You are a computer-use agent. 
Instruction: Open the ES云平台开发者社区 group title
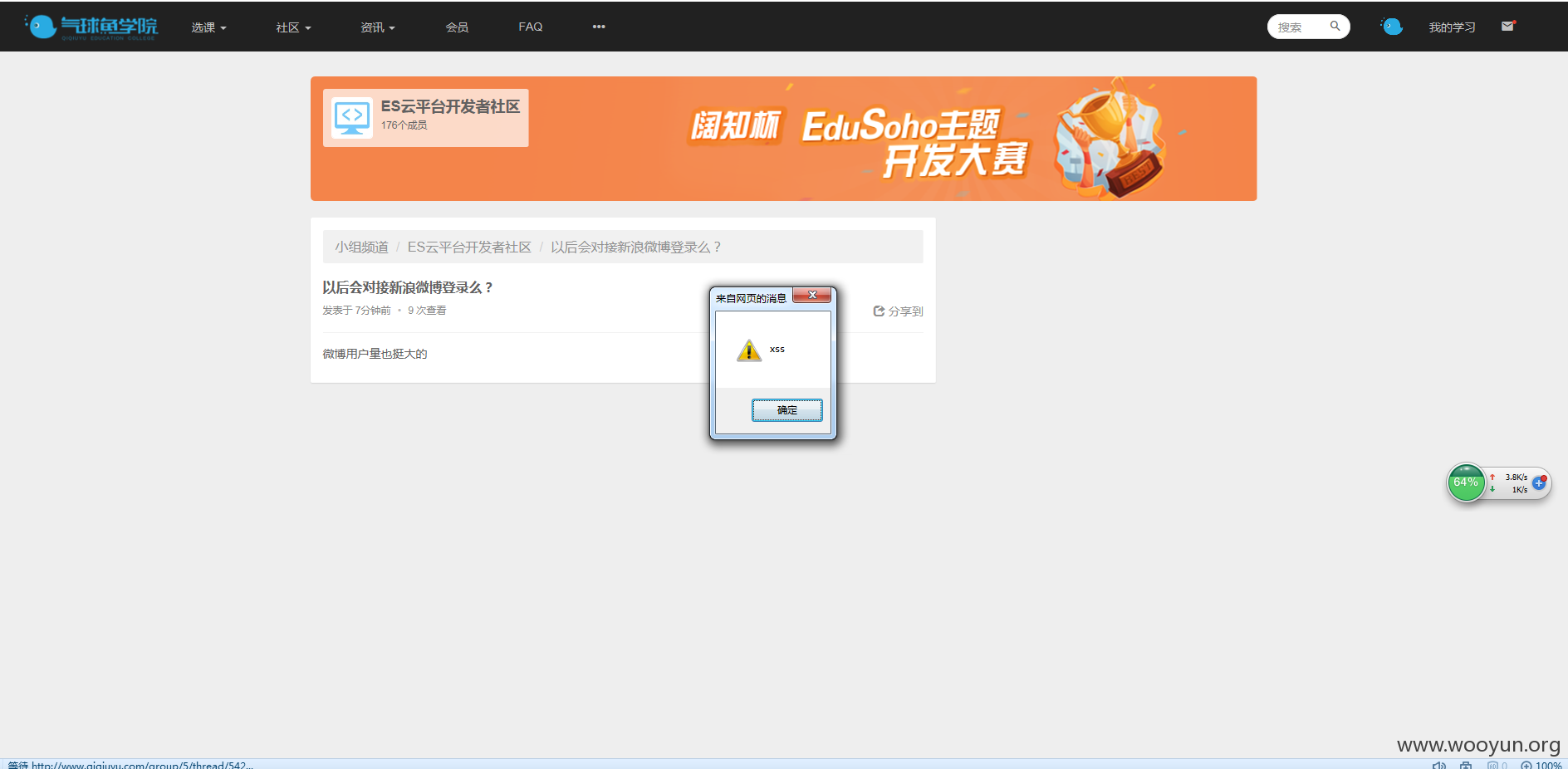point(450,106)
